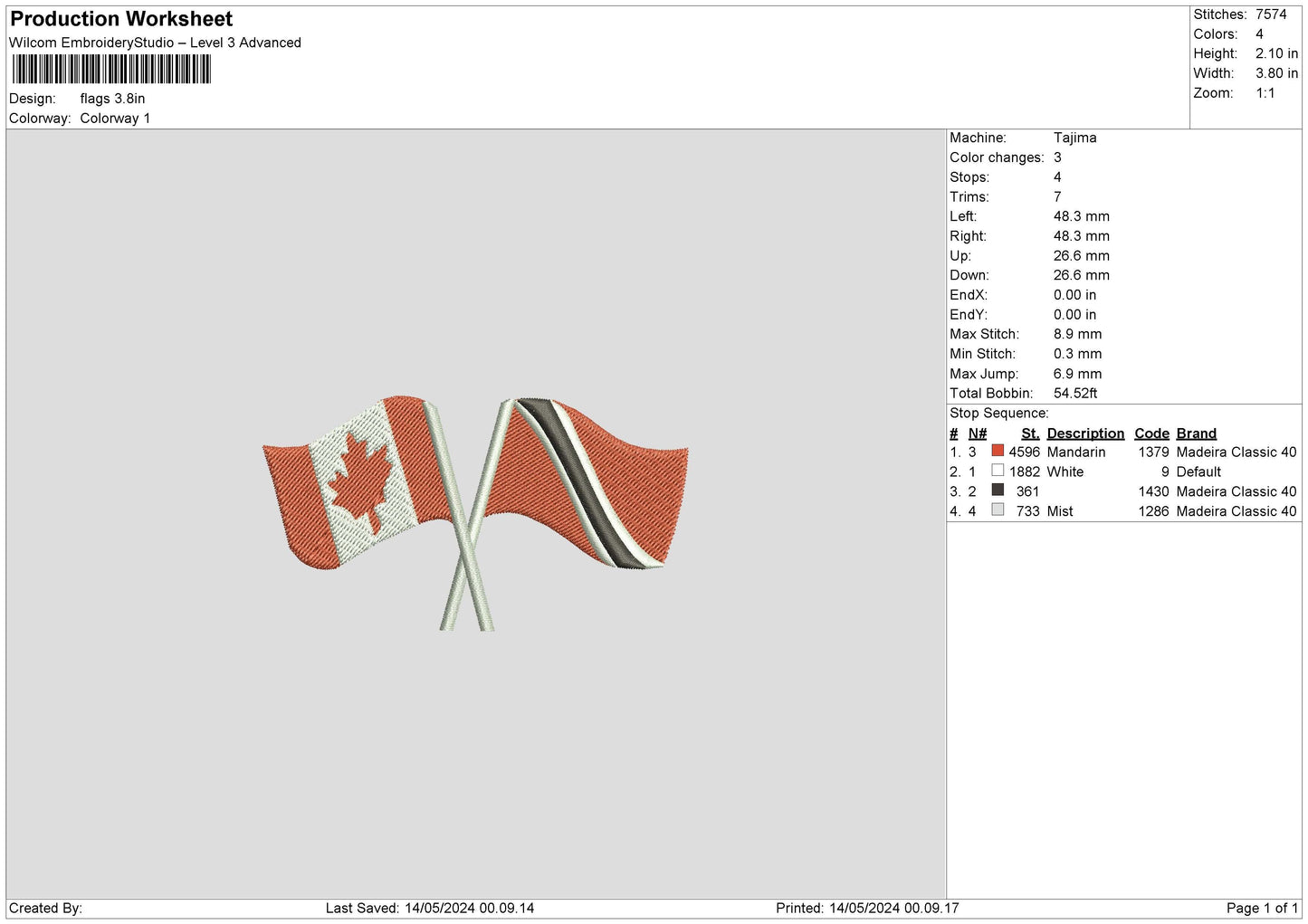Click the Height value '2.10 in'
The height and width of the screenshot is (924, 1308).
1276,53
